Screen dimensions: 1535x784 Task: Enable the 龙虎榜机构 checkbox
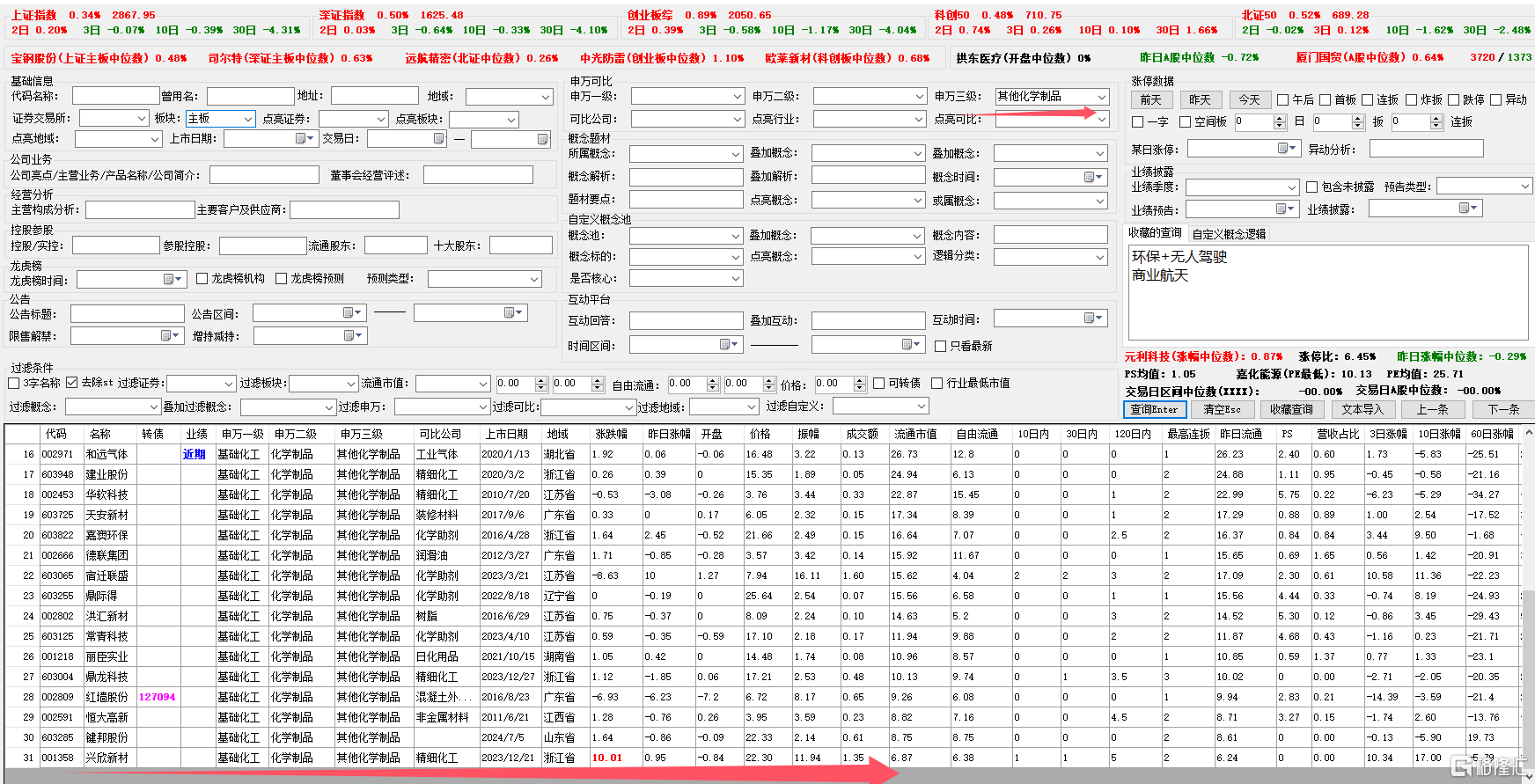pyautogui.click(x=202, y=278)
